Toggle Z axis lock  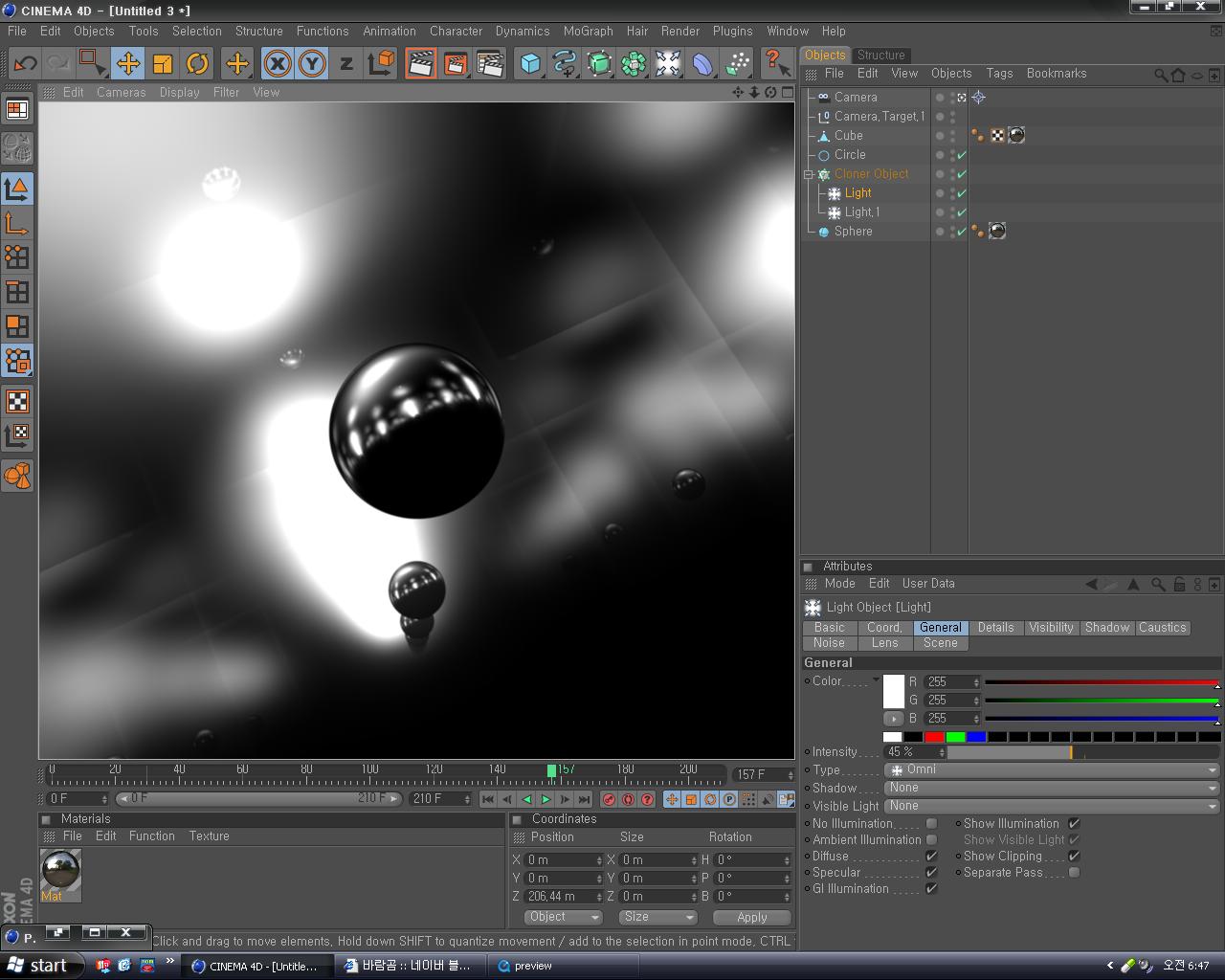click(346, 64)
